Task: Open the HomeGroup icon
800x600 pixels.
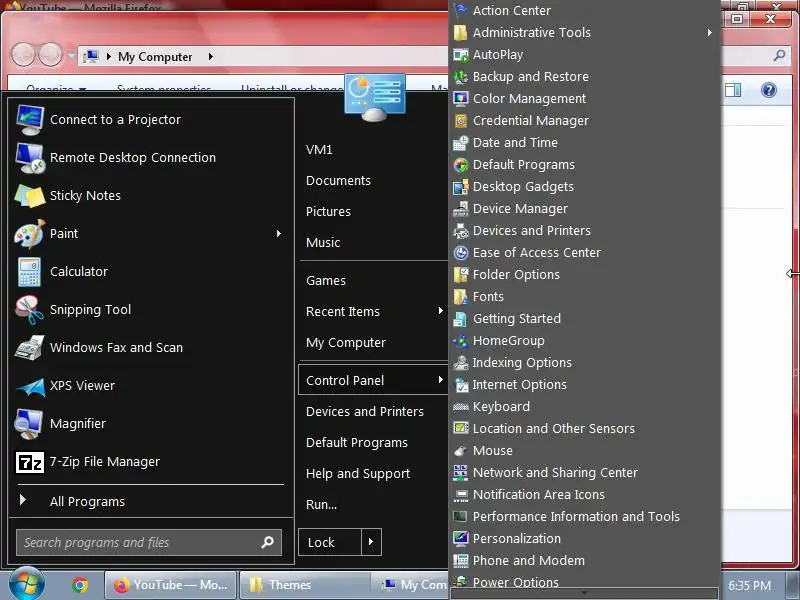Action: tap(461, 340)
